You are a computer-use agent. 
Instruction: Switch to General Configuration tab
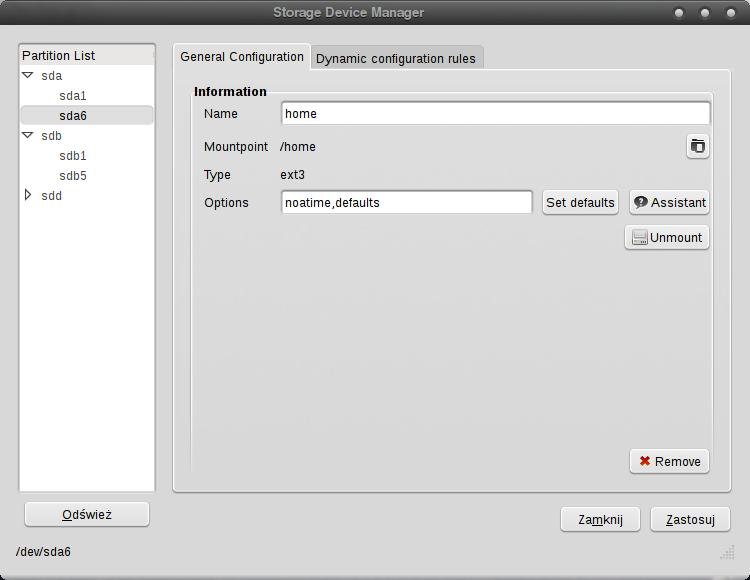coord(242,57)
